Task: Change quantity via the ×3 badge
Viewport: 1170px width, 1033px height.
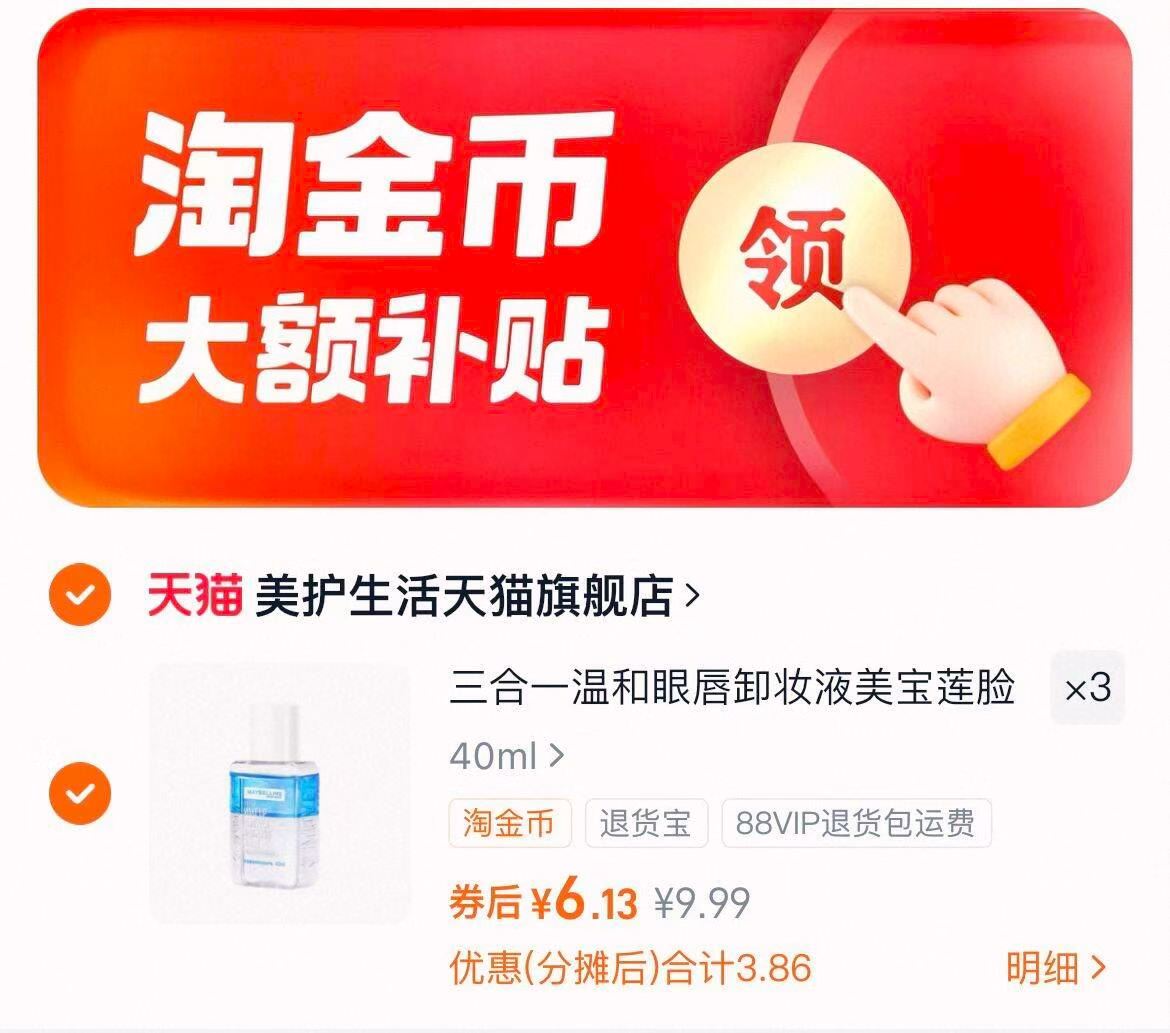Action: [1087, 687]
